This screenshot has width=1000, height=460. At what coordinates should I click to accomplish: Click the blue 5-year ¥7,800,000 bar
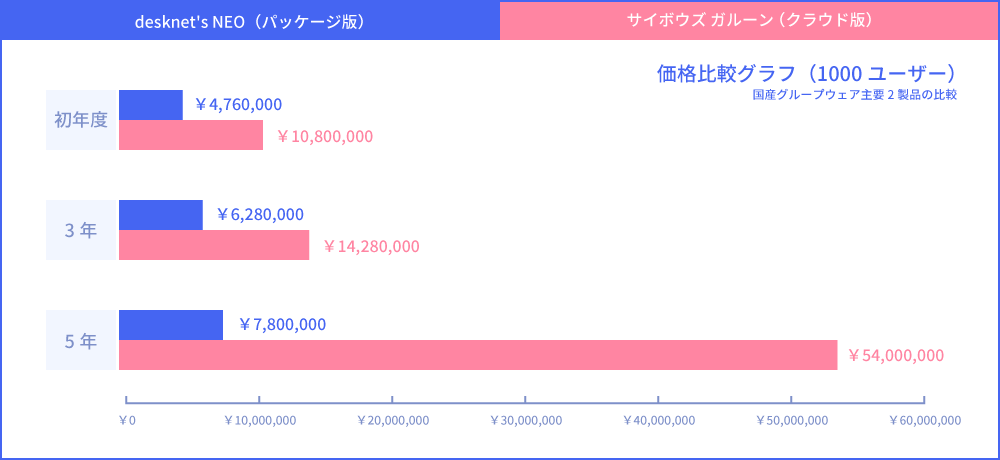coord(171,325)
